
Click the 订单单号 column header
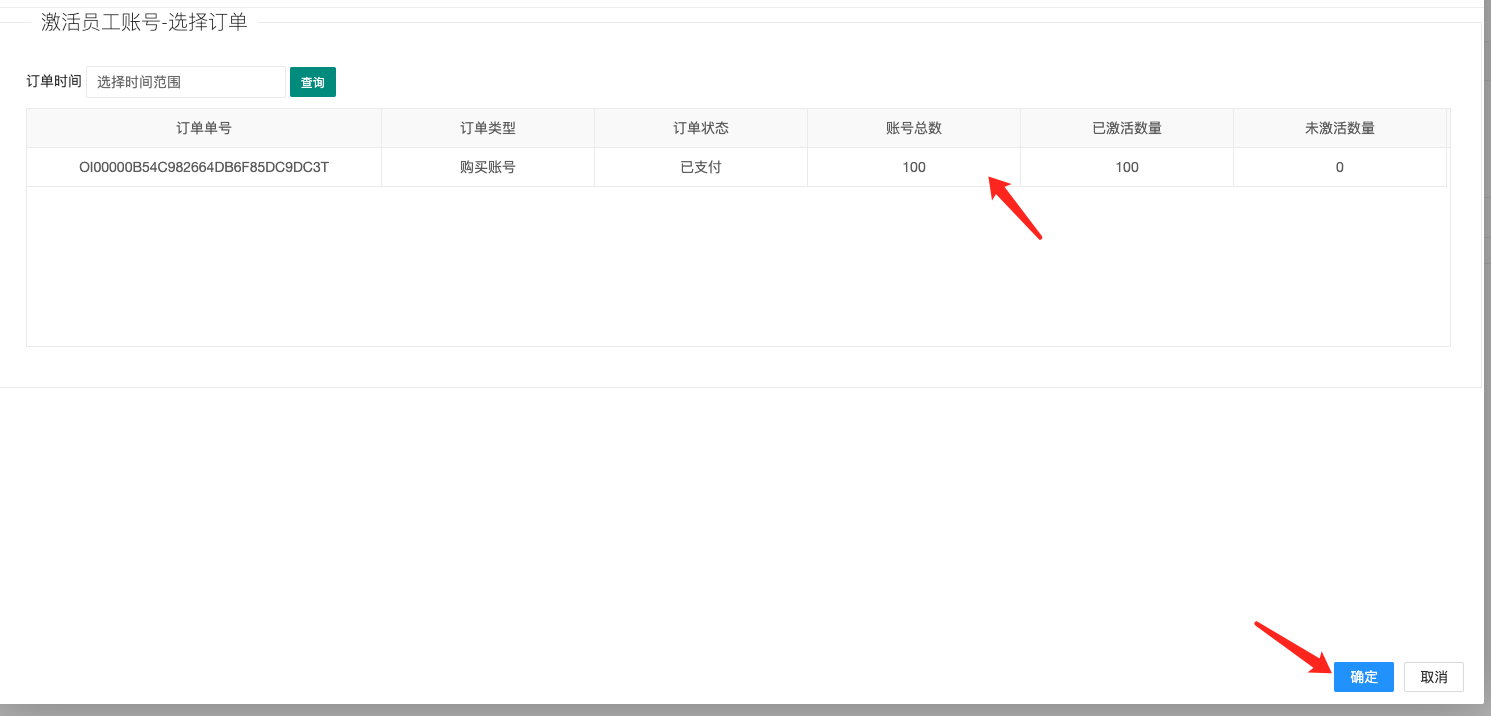pos(204,128)
